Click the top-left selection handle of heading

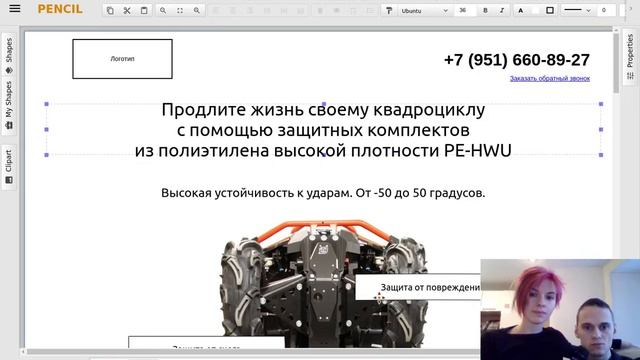(x=47, y=104)
